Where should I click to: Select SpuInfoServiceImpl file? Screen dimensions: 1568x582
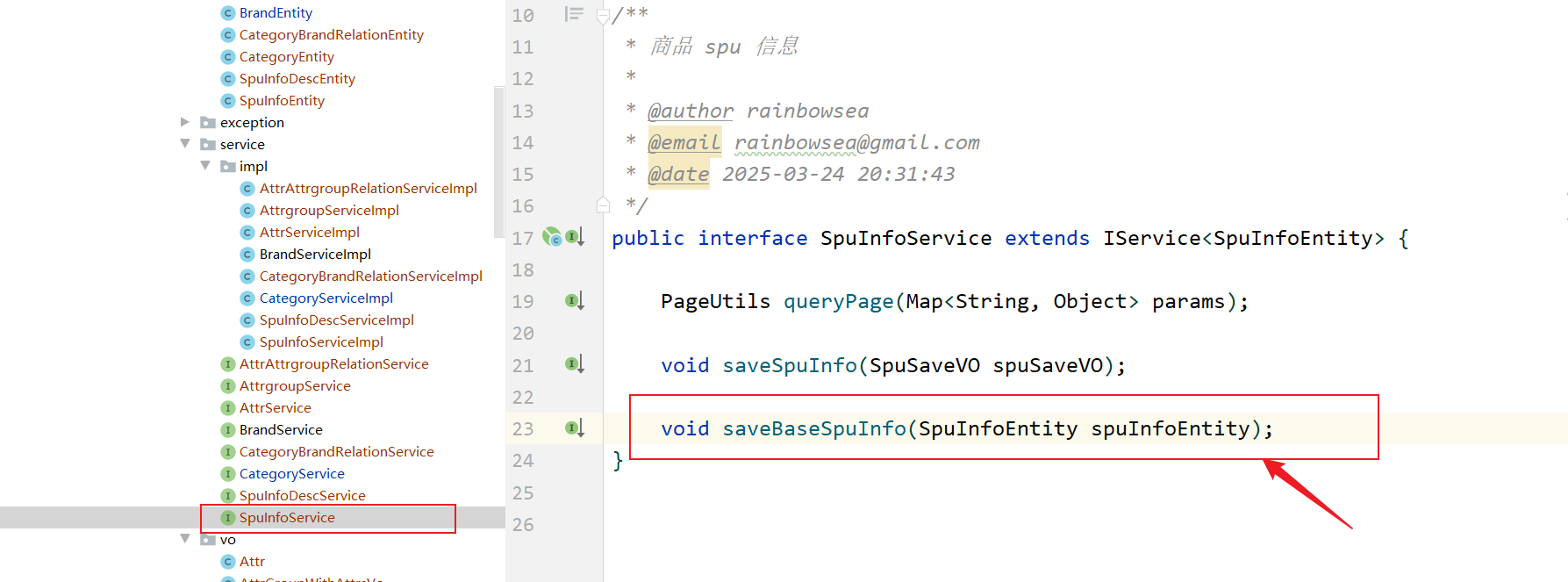[321, 342]
